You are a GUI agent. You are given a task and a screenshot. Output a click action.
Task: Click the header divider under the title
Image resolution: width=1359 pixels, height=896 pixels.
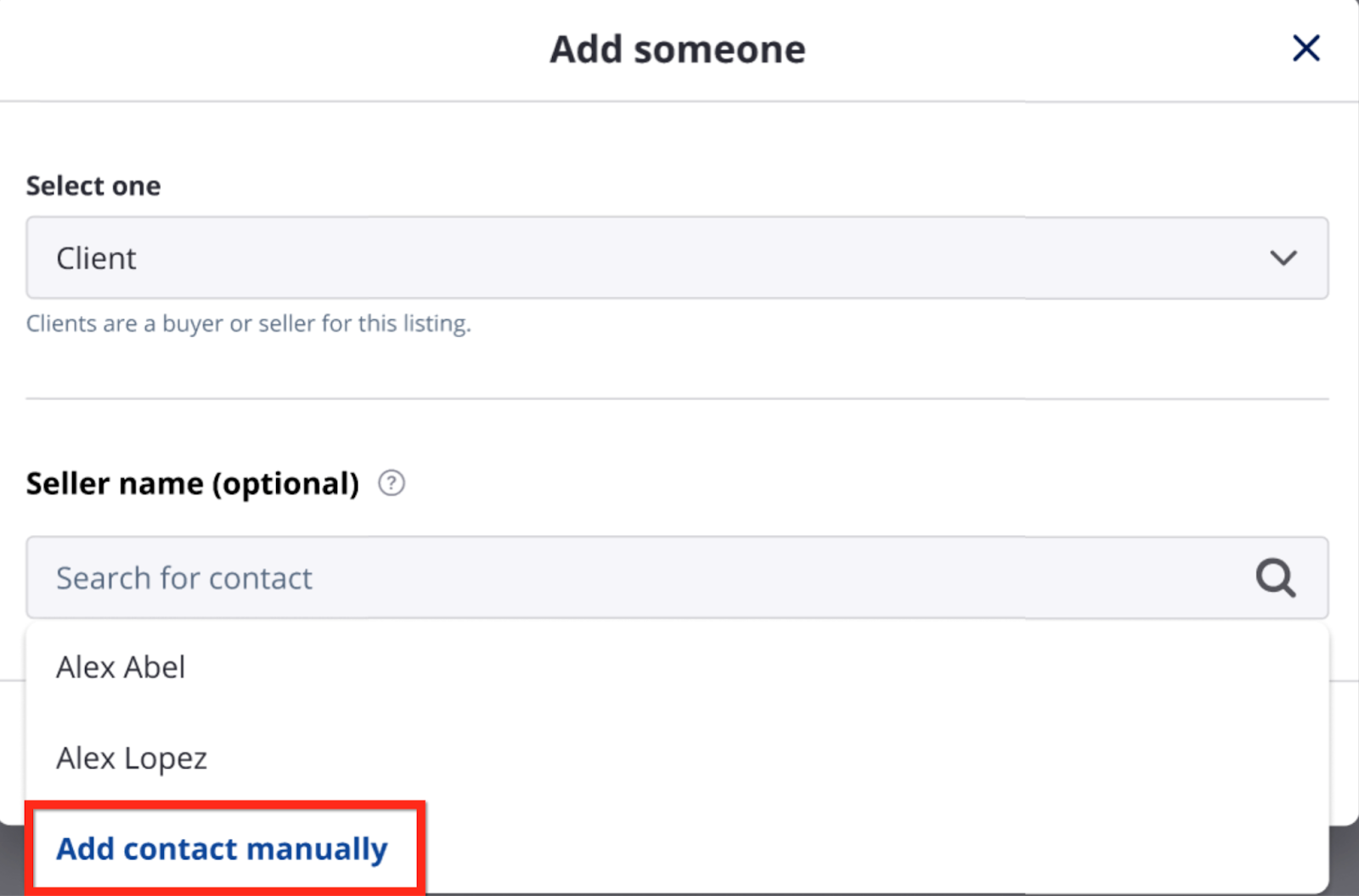click(676, 102)
